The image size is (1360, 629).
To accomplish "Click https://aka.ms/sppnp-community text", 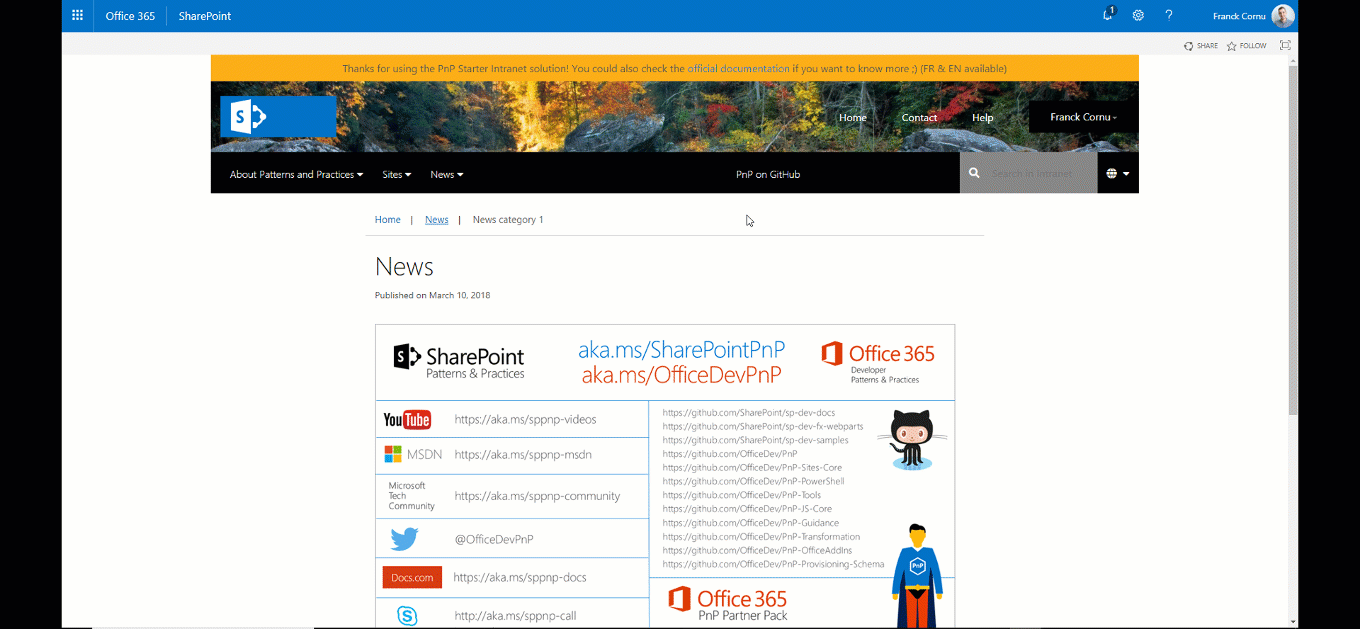I will (x=537, y=496).
